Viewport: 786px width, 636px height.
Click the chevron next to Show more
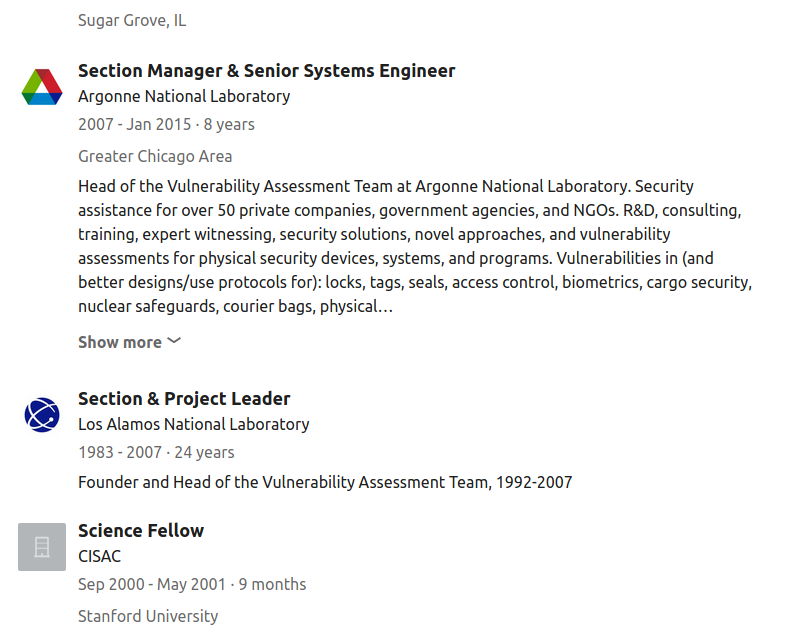pyautogui.click(x=174, y=341)
